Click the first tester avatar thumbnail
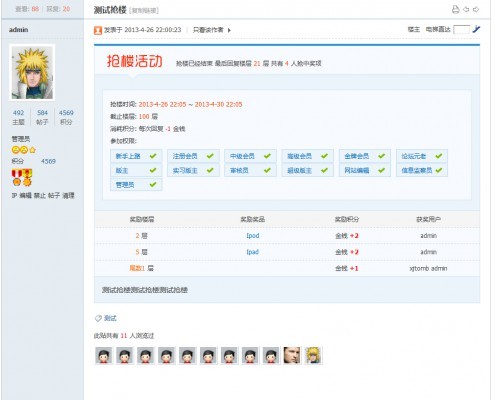This screenshot has width=495, height=400. 103,355
